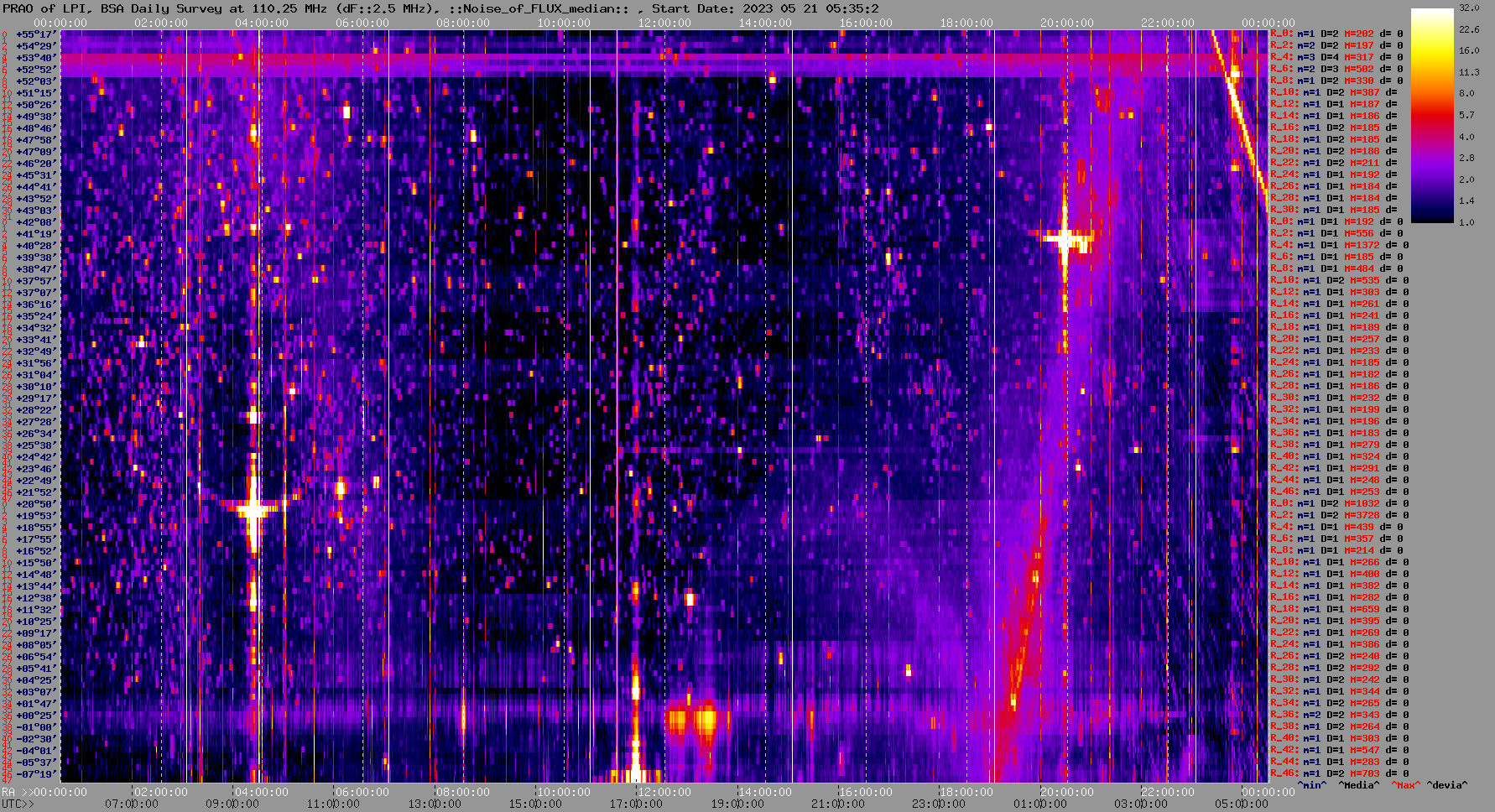Click the '5.7' color scale value
1495x812 pixels.
coord(1466,115)
